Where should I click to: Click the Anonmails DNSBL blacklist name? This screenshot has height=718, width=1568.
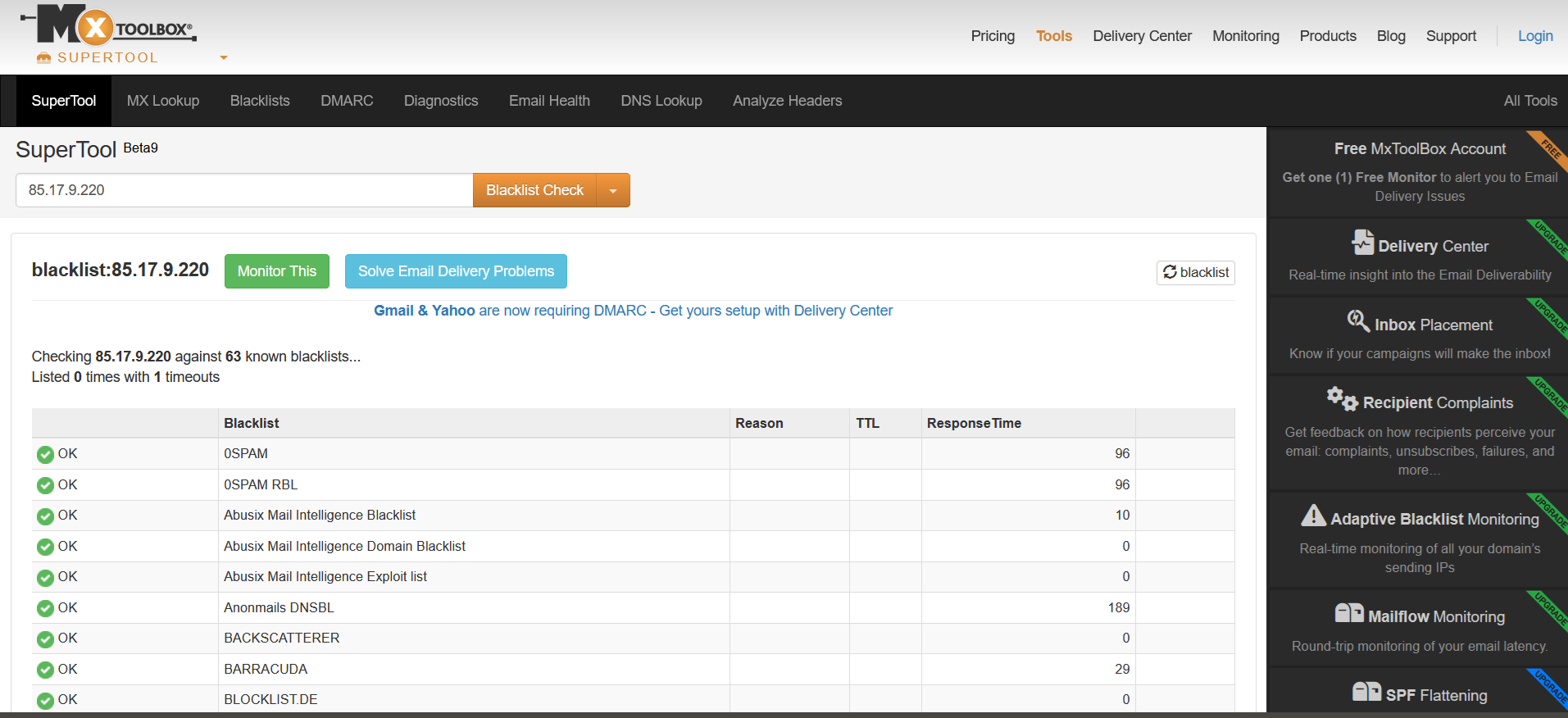pos(279,607)
